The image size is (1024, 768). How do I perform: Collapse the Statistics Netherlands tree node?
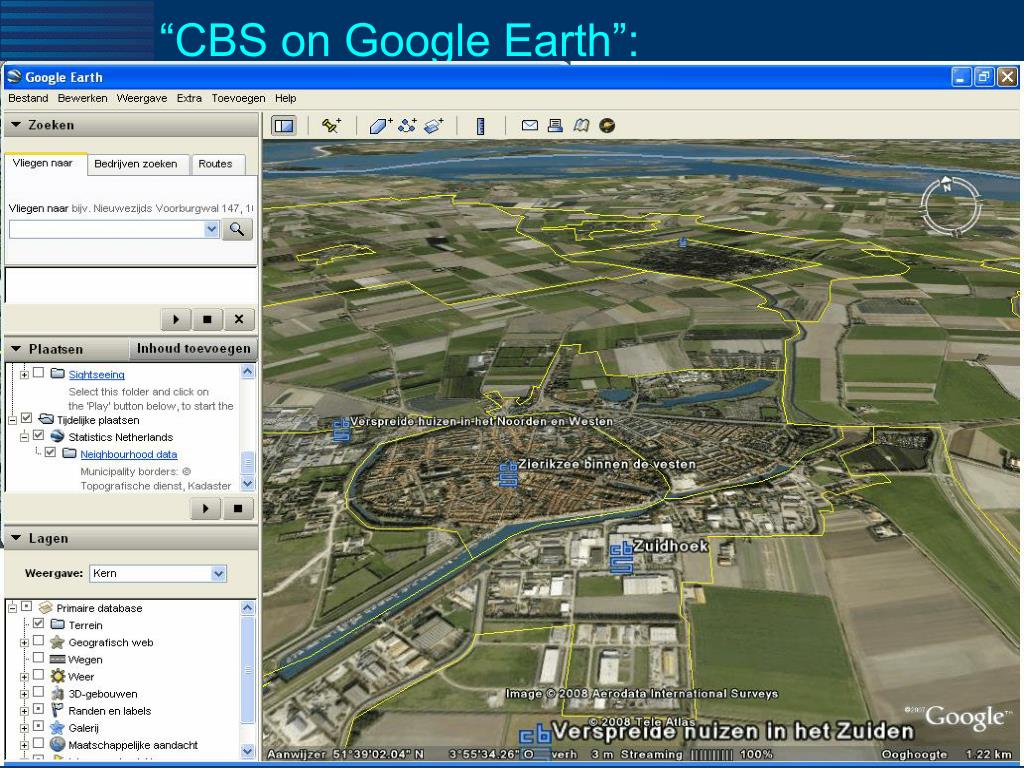[x=24, y=437]
